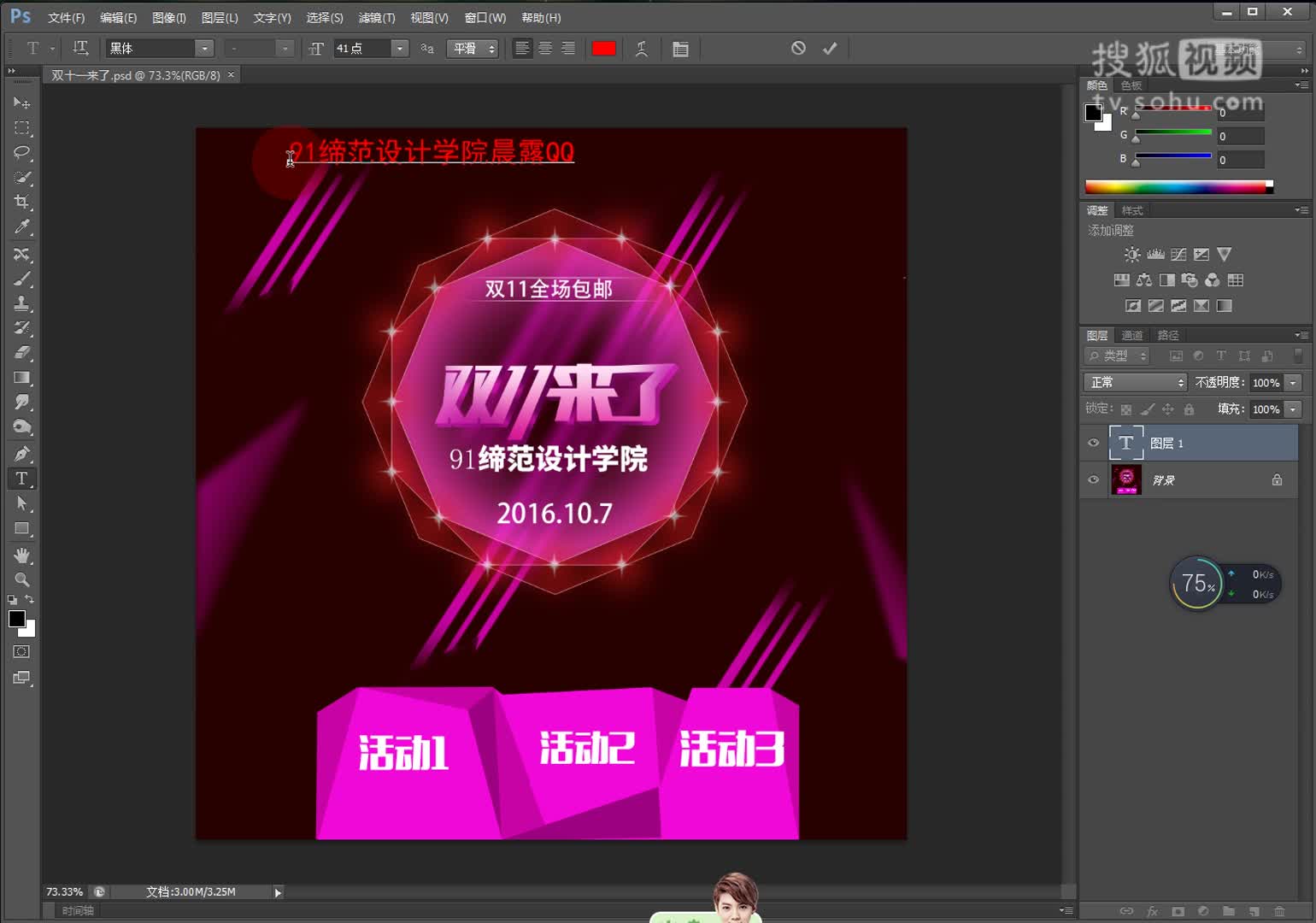The image size is (1316, 923).
Task: Select the Clone Stamp tool
Action: pos(21,304)
